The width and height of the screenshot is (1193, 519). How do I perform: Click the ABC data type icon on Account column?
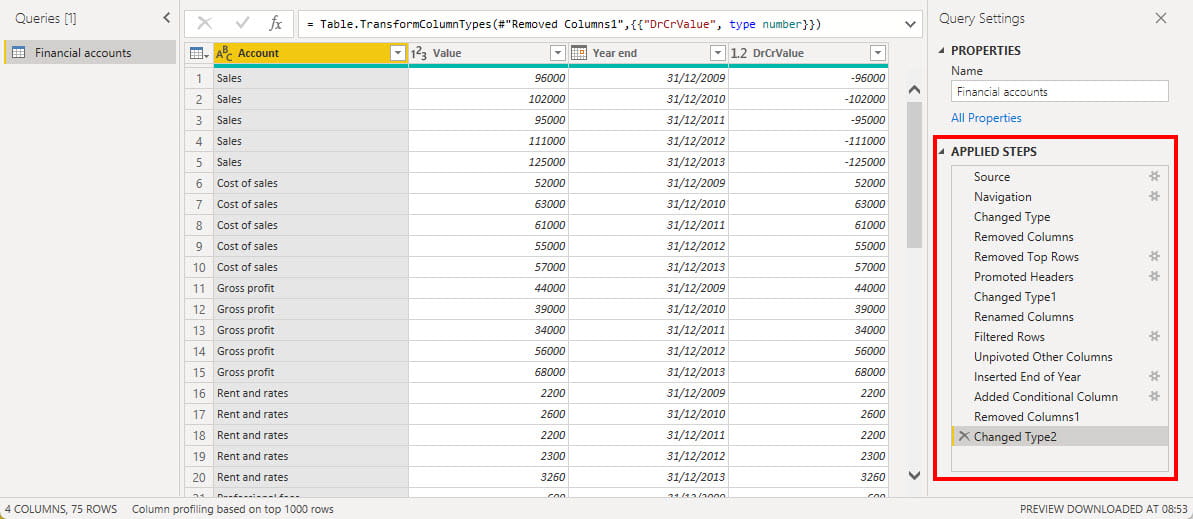(x=224, y=53)
